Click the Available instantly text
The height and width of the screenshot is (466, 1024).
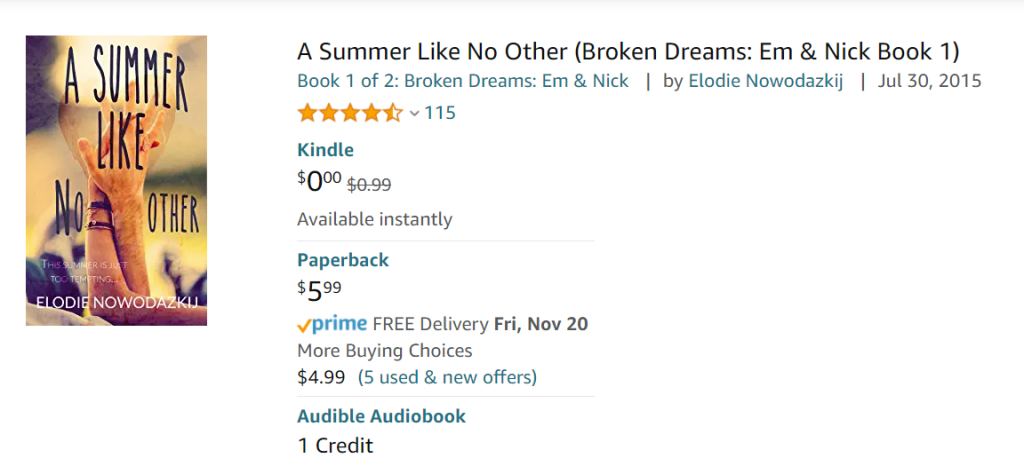click(x=374, y=219)
